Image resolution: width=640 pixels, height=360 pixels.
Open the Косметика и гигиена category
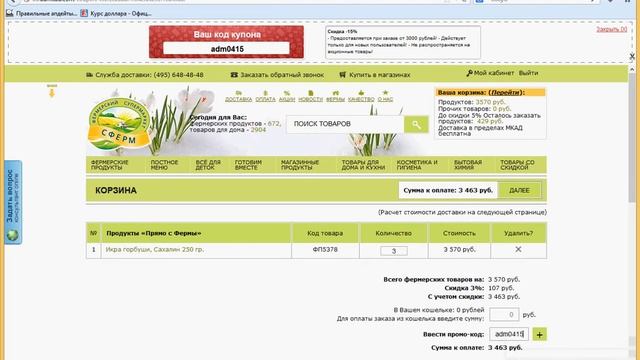(x=417, y=165)
